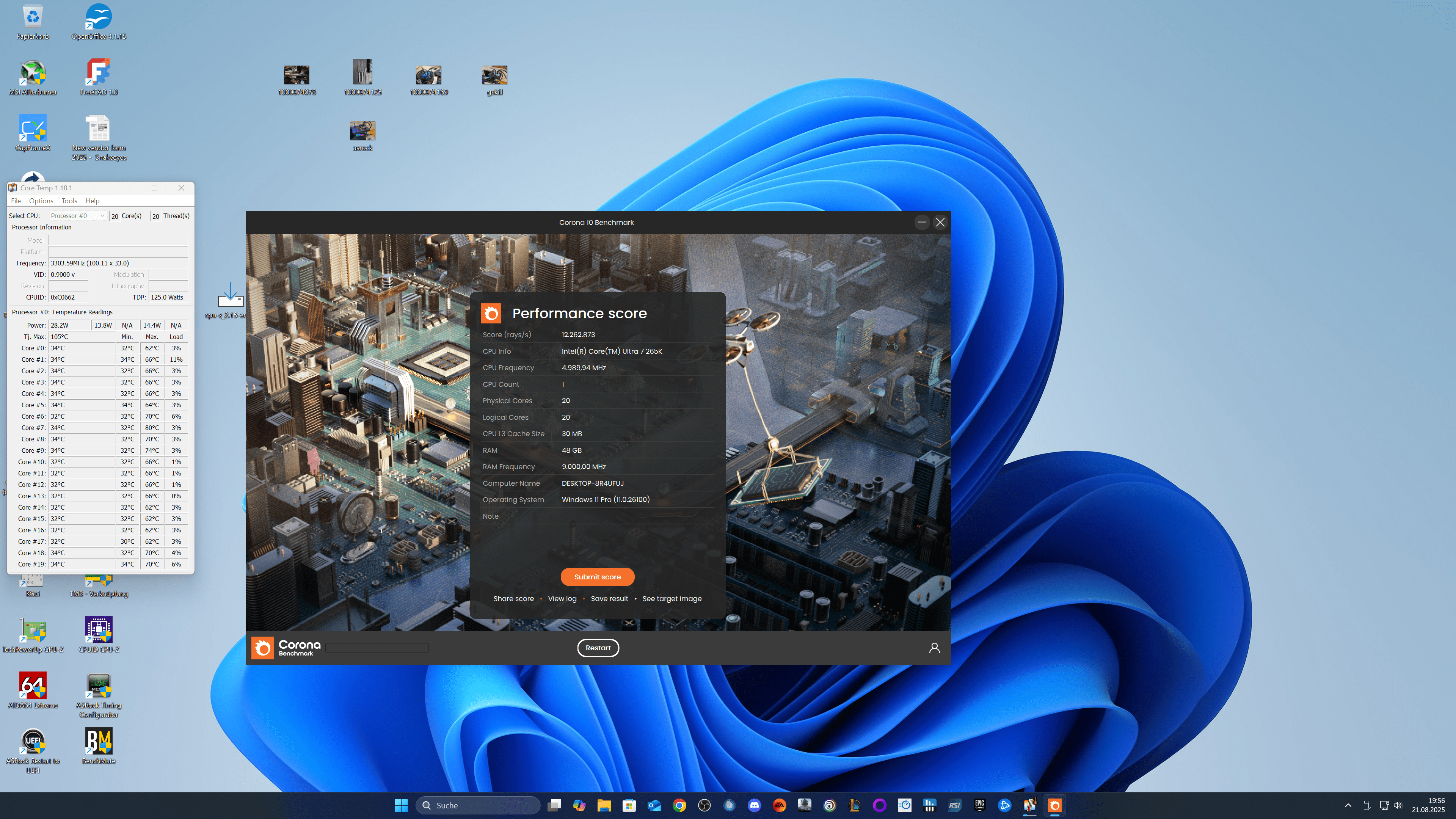Open the gskill image thumbnail on desktop
The height and width of the screenshot is (819, 1456).
pyautogui.click(x=494, y=76)
